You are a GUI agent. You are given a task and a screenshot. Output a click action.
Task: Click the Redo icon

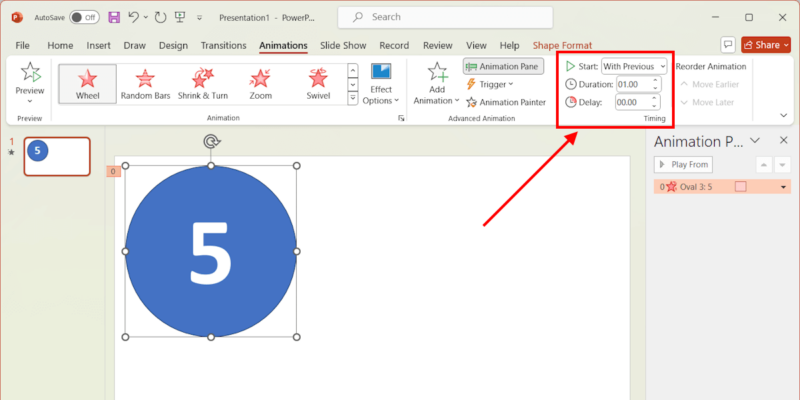pos(160,17)
